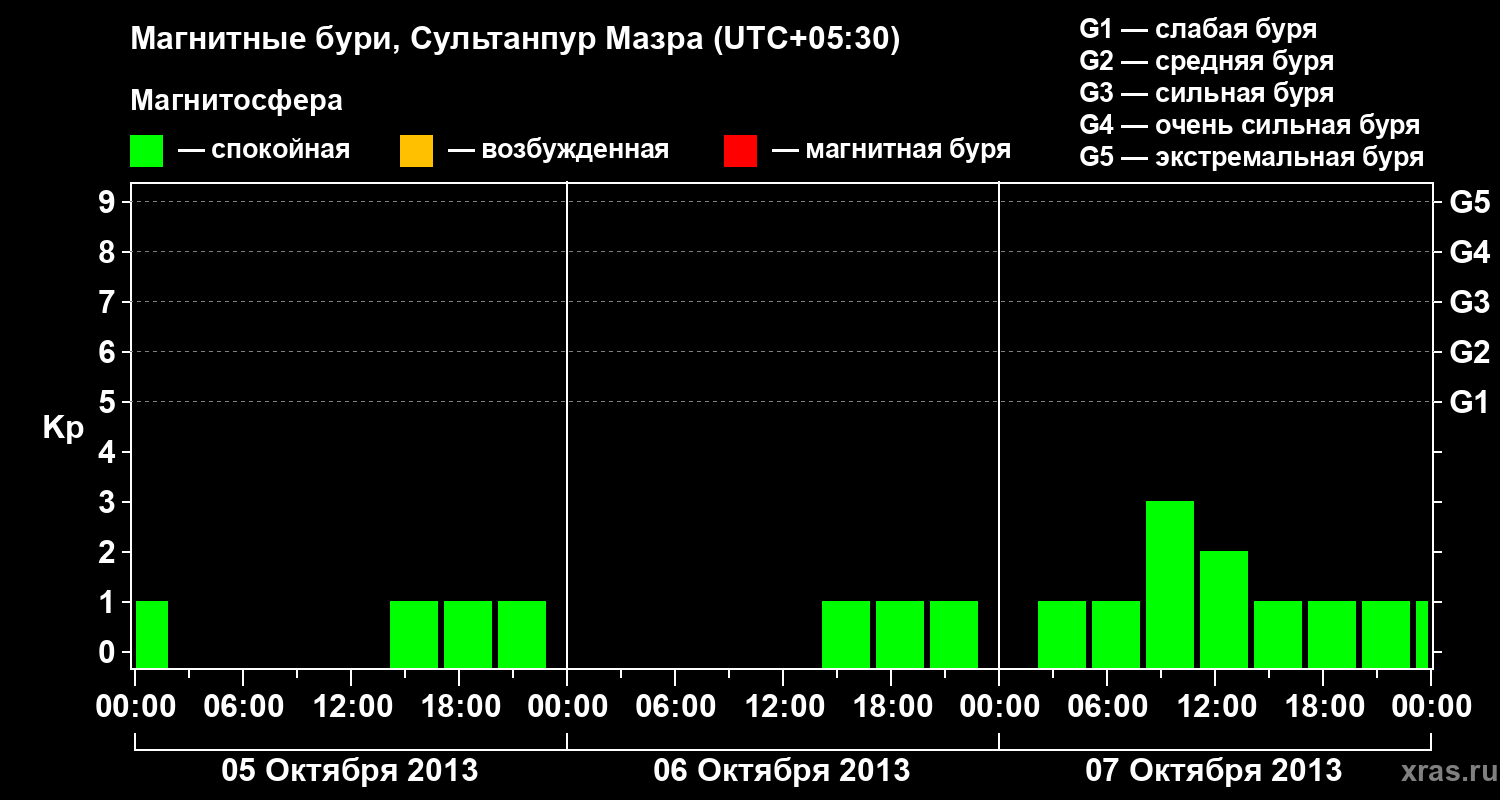Click the 'G3 — сильная буря' legend line
The image size is (1500, 800).
[1207, 93]
